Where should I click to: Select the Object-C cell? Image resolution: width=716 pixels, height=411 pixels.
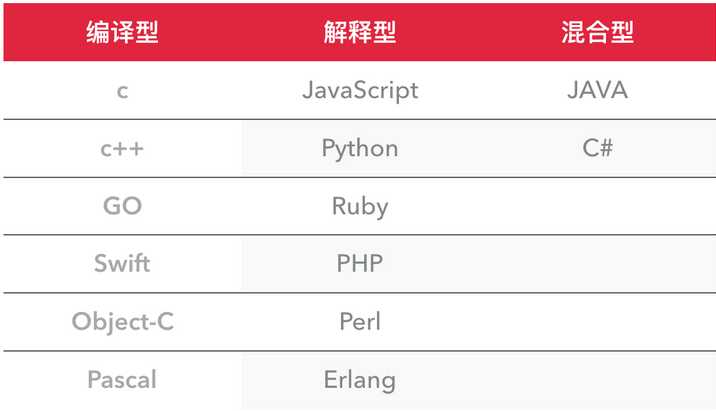121,322
